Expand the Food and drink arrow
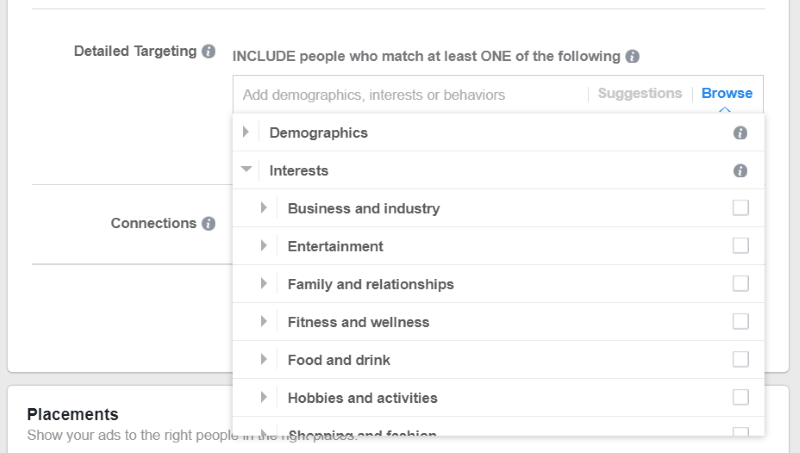 coord(263,359)
